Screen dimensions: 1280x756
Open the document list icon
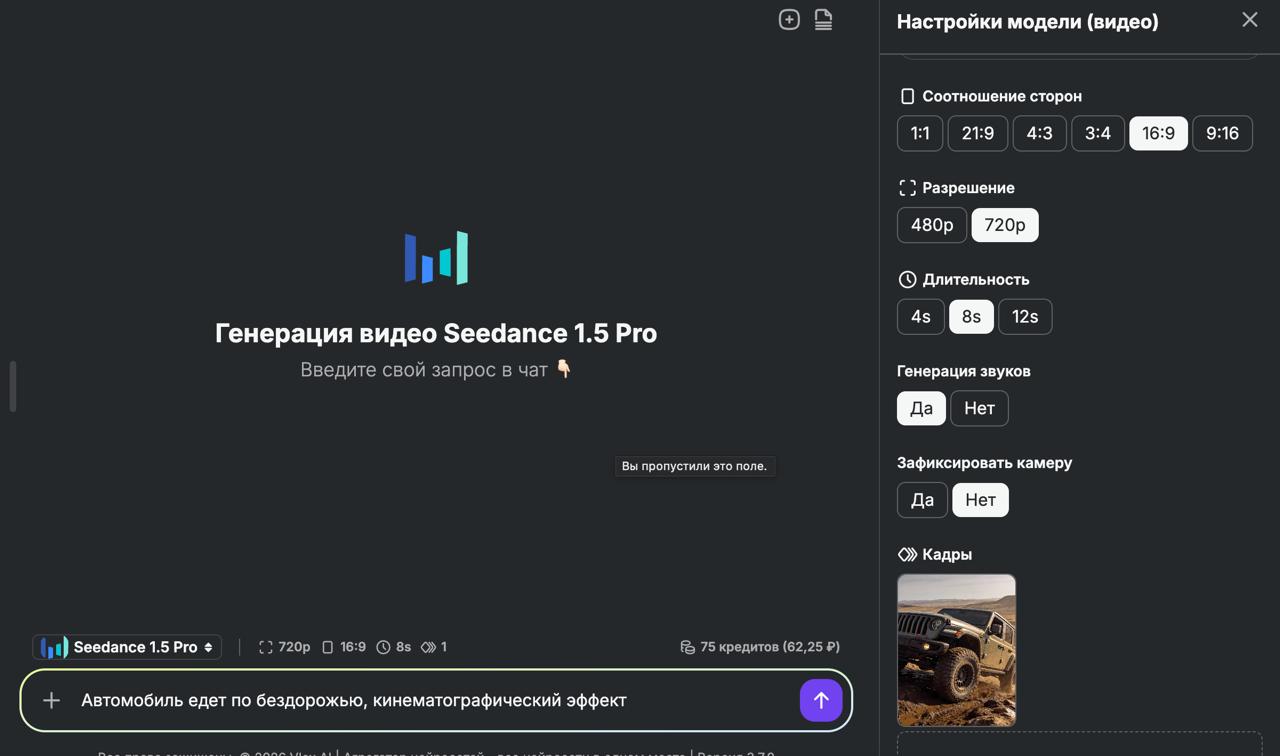(823, 19)
